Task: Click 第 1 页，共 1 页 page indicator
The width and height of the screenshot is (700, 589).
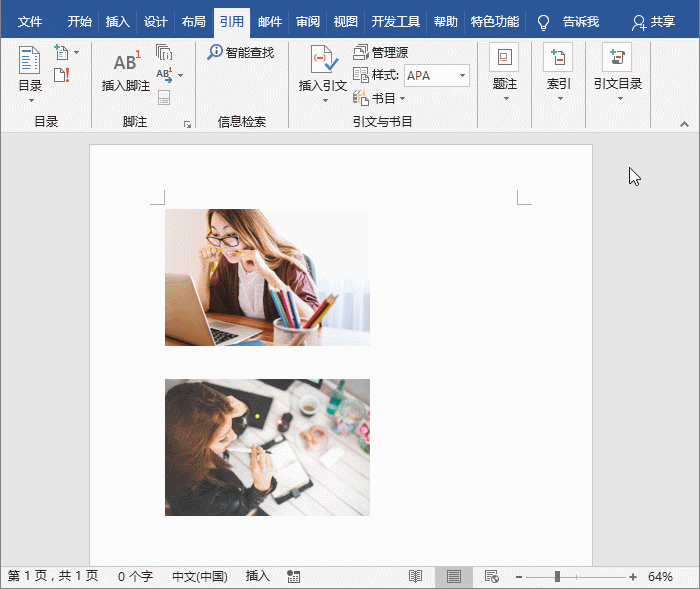Action: point(53,576)
